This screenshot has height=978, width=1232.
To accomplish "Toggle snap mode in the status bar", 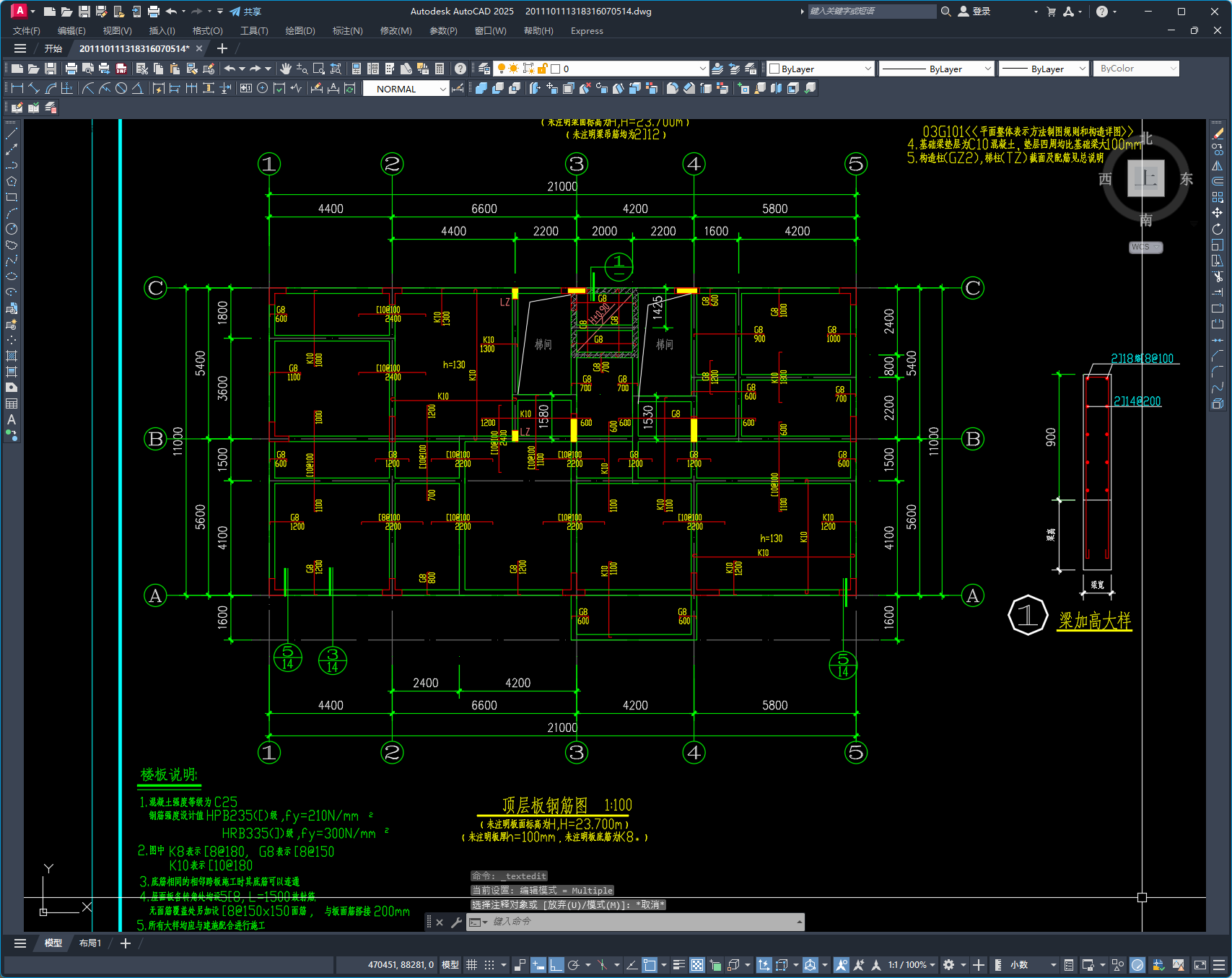I will pyautogui.click(x=489, y=965).
